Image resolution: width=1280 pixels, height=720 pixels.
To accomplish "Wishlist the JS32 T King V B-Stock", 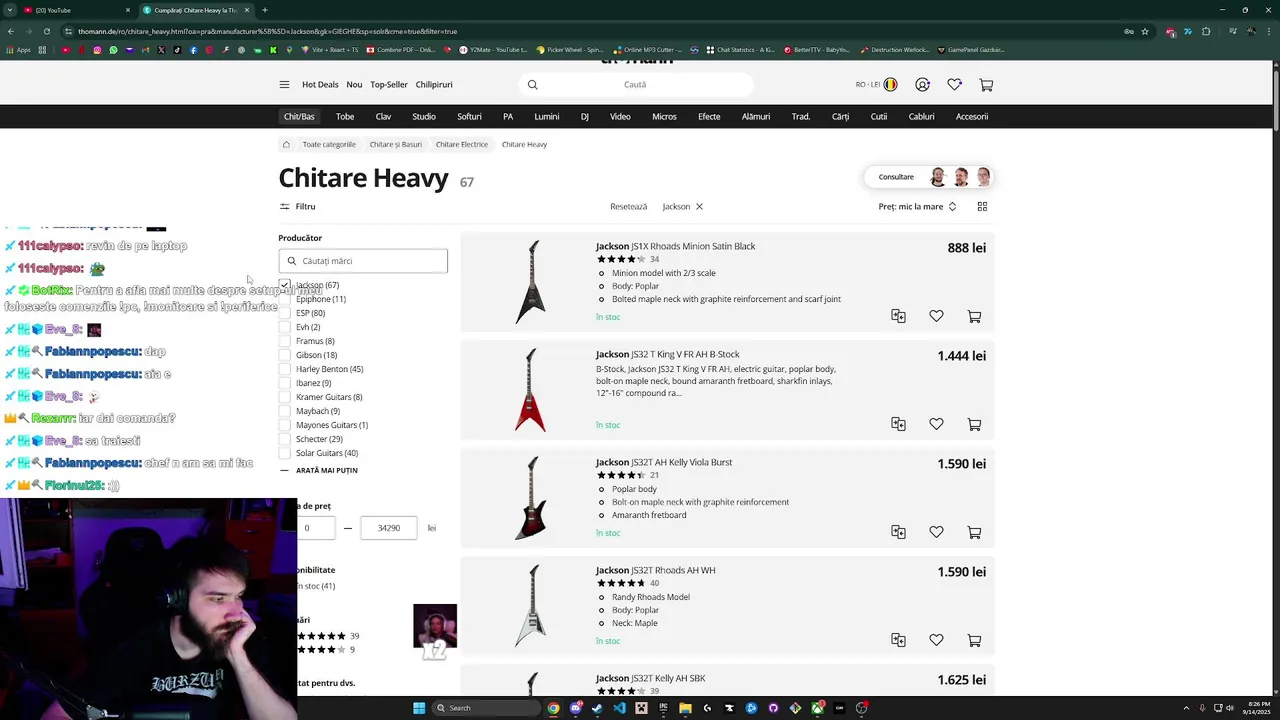I will click(936, 424).
